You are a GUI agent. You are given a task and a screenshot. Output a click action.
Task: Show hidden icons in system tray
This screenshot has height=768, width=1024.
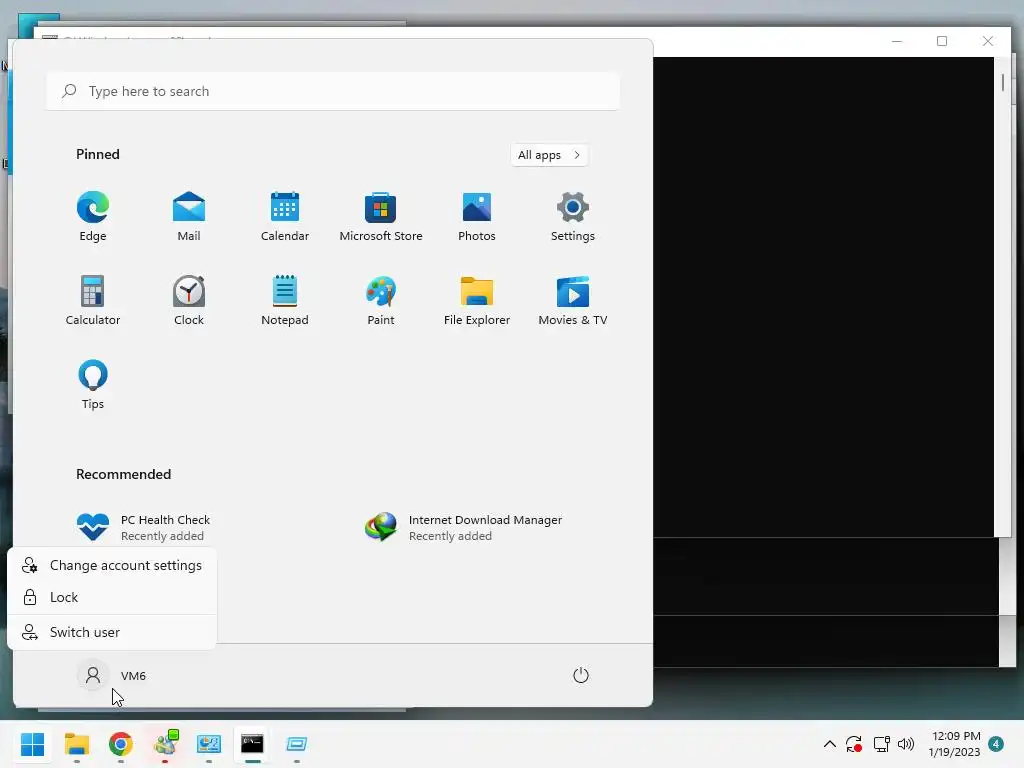(829, 744)
